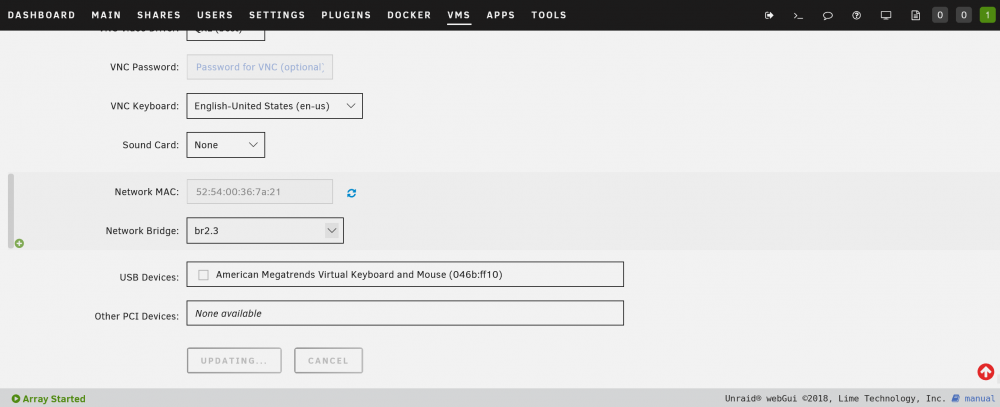Click the VNC Password input field

pos(260,67)
